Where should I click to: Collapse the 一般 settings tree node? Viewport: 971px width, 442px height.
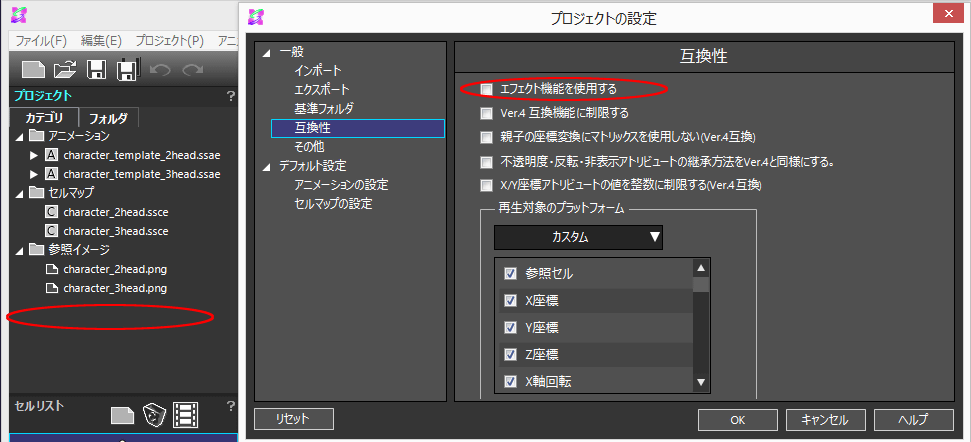pos(267,53)
